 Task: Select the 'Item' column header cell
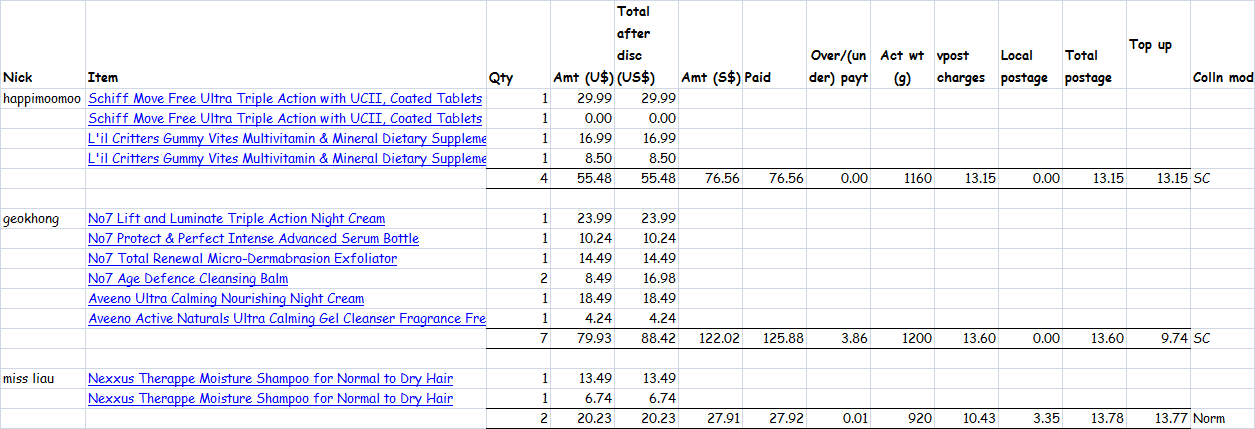[x=286, y=45]
